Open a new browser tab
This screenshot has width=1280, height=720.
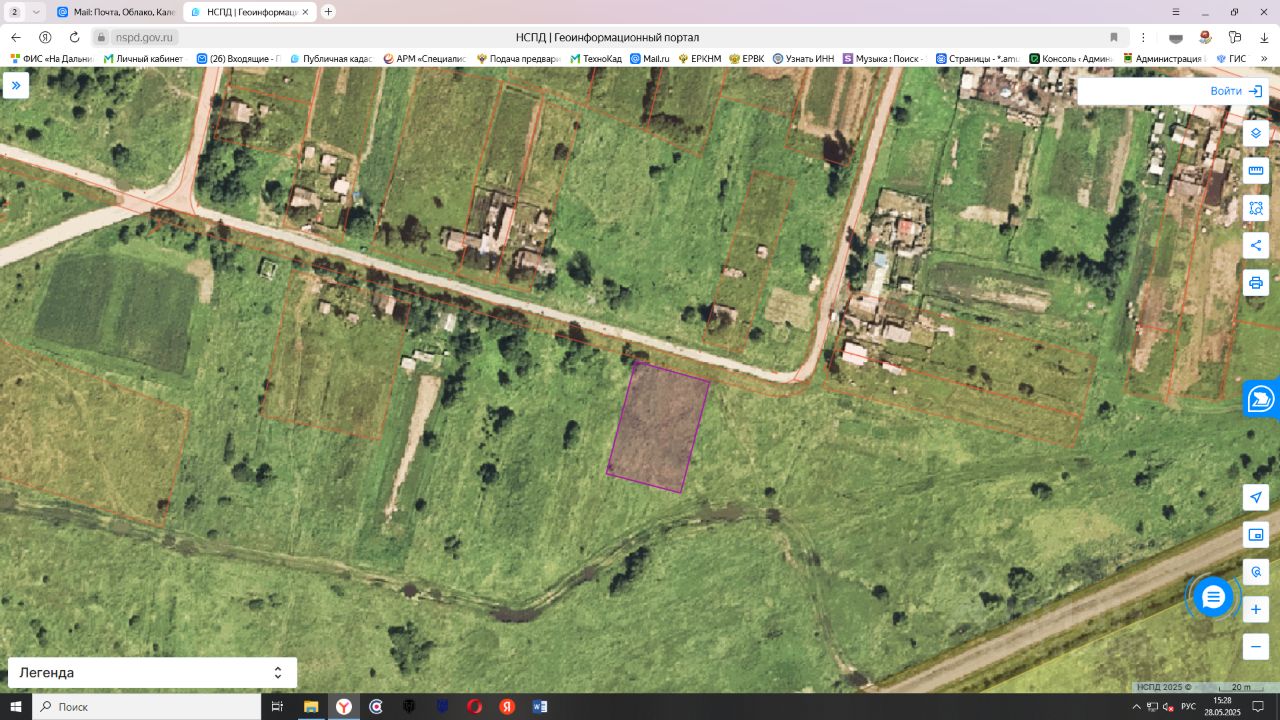[328, 12]
